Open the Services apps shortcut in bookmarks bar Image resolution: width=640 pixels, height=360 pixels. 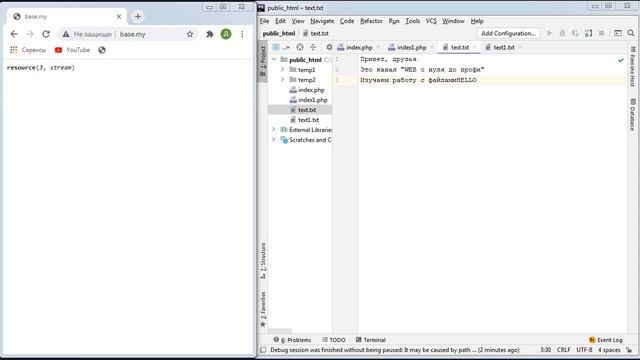(x=28, y=50)
